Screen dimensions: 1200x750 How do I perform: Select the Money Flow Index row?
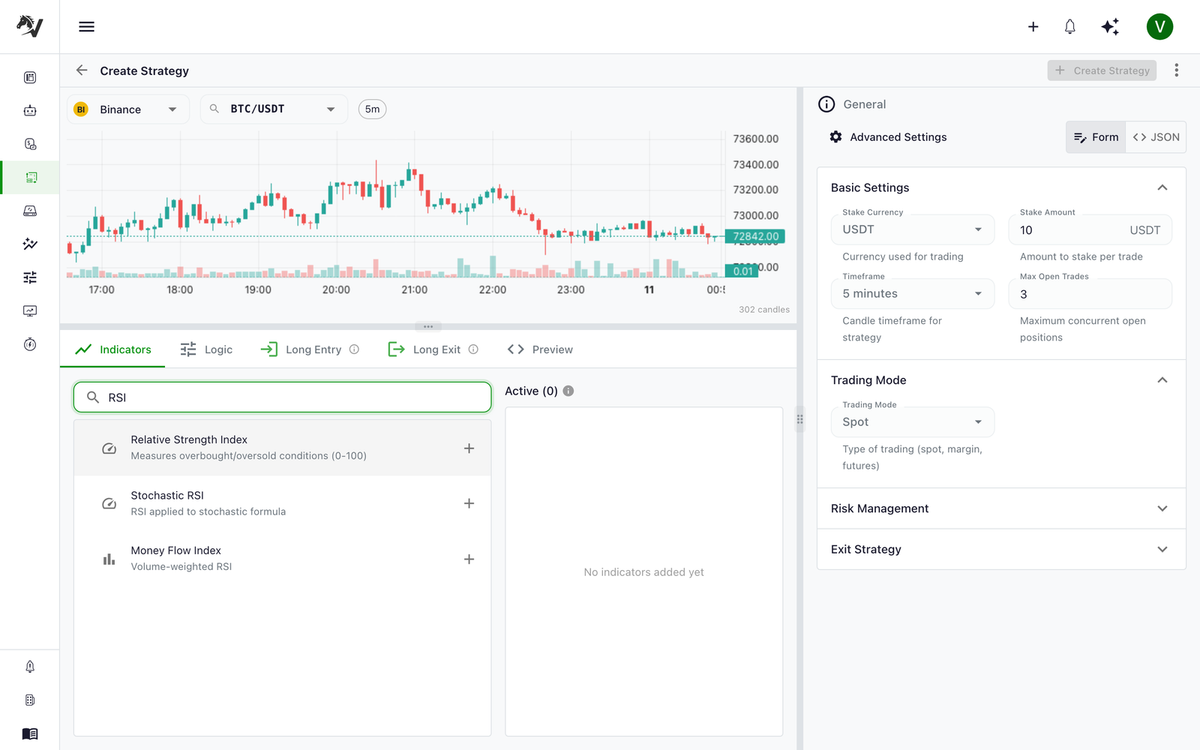click(x=283, y=559)
